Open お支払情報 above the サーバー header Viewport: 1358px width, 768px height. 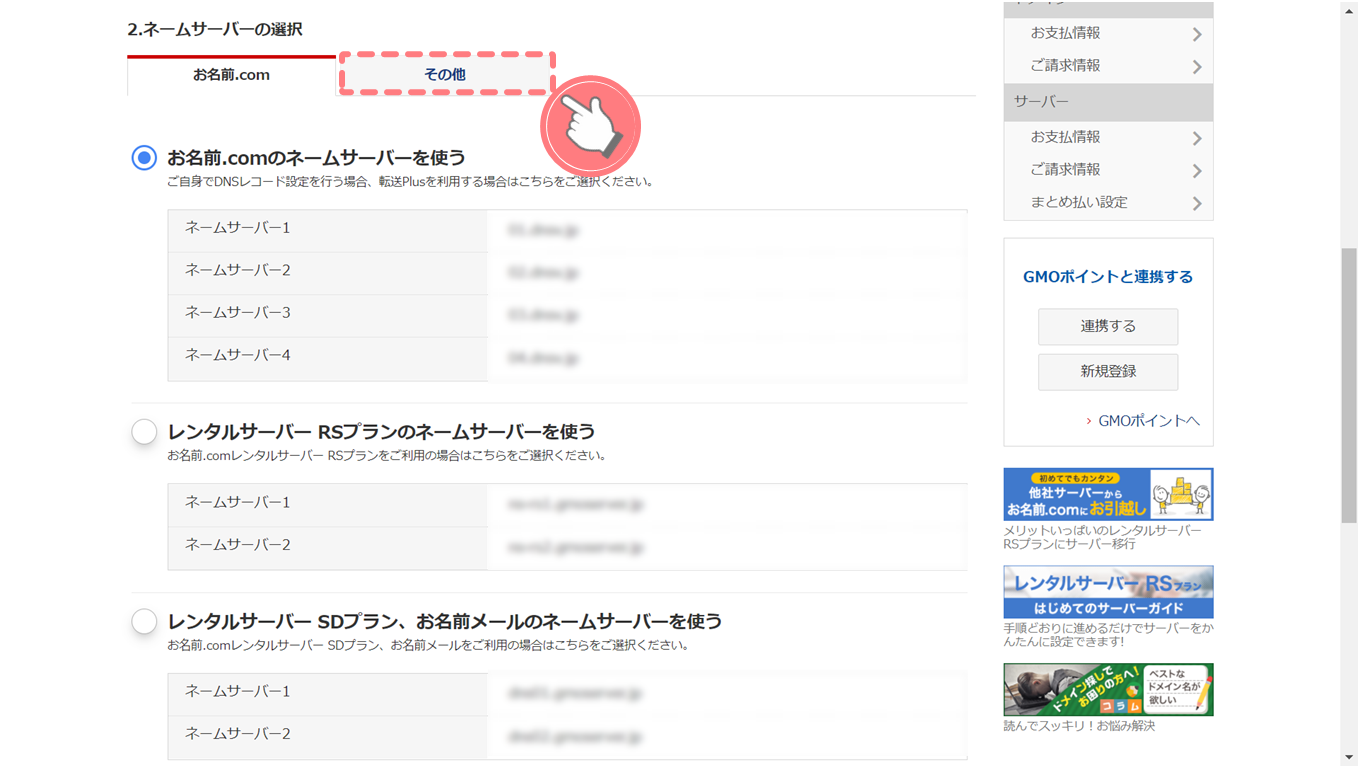1108,33
